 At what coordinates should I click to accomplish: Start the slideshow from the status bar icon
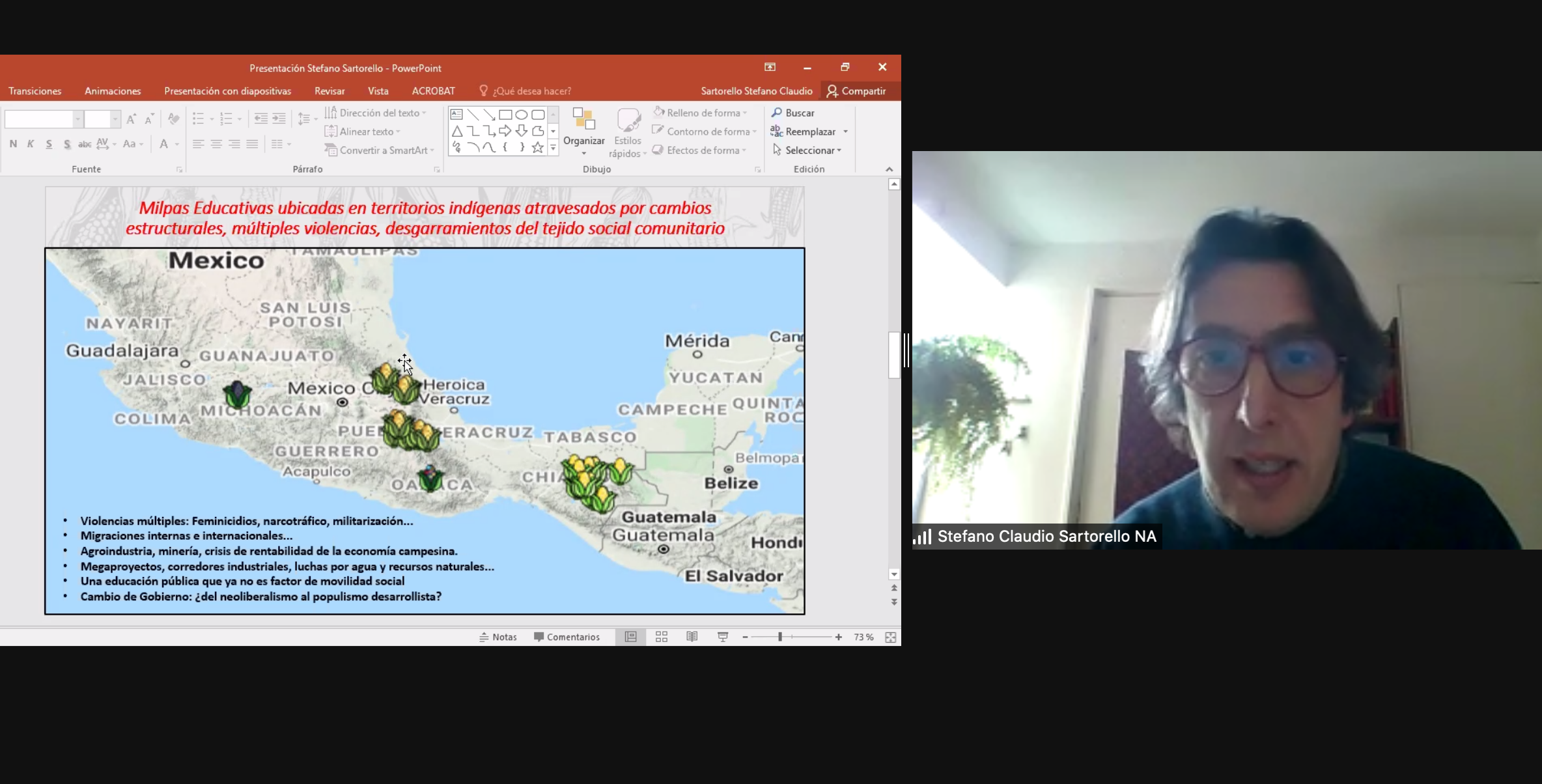click(723, 637)
